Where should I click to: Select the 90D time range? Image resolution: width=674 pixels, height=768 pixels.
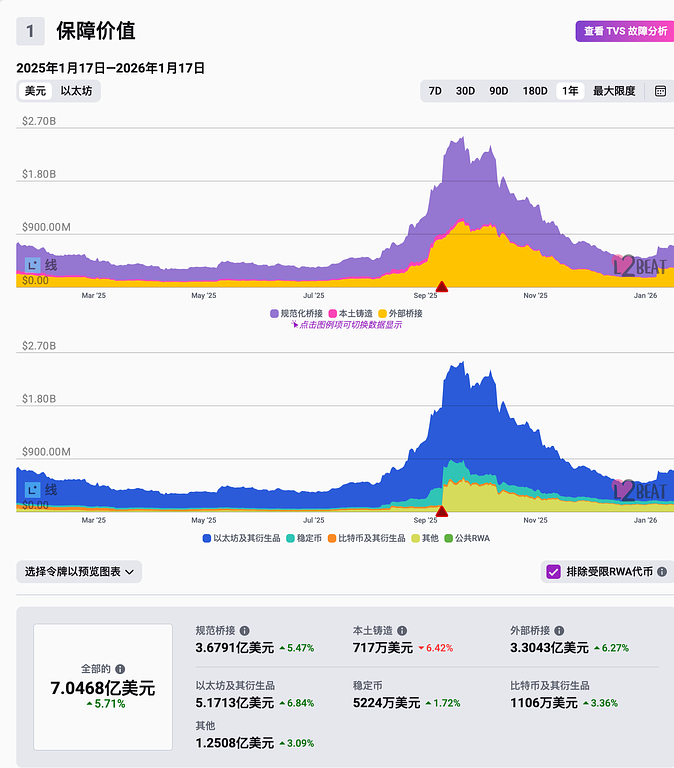tap(498, 91)
